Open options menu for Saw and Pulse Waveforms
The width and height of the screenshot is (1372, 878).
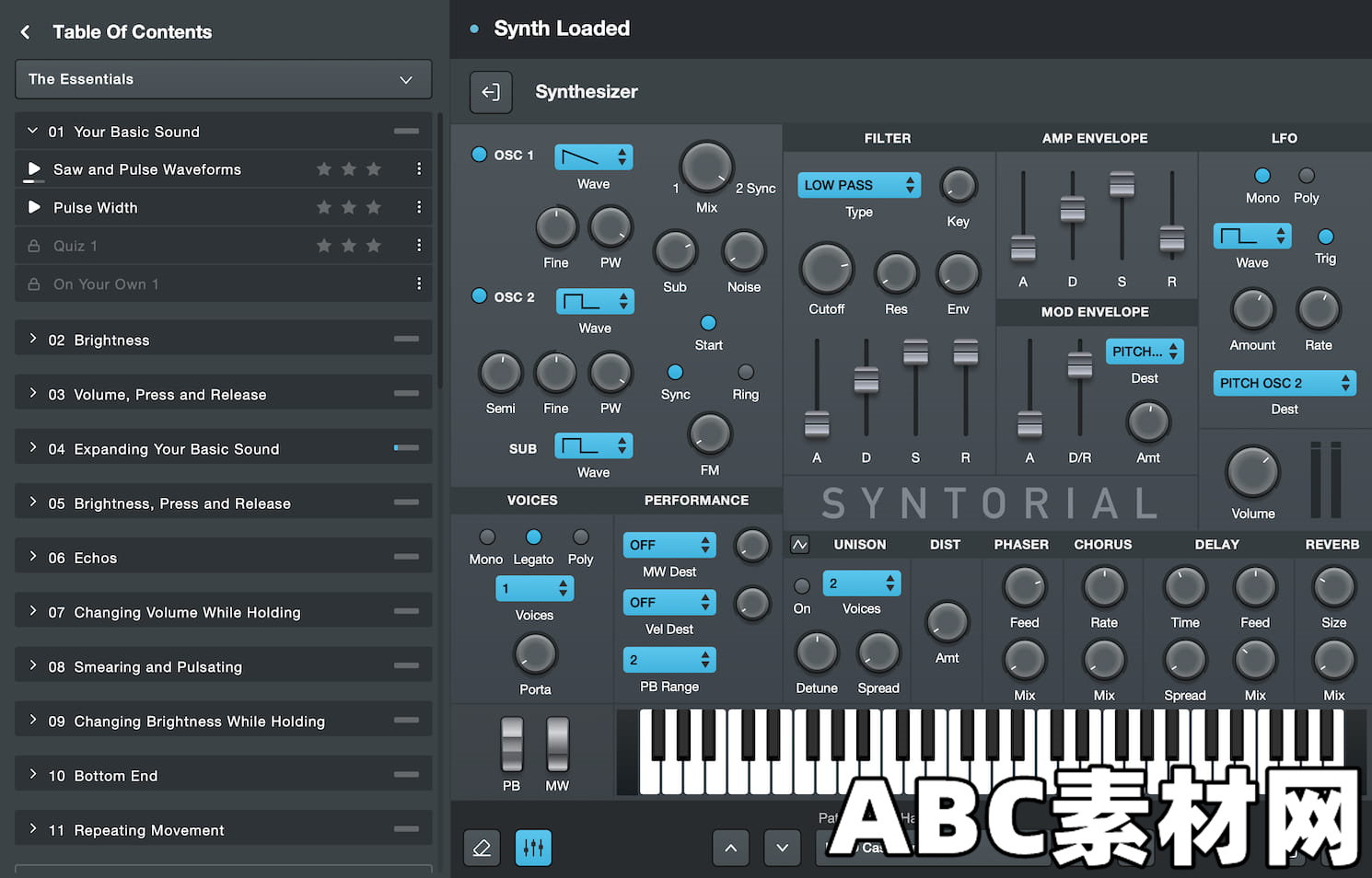(419, 169)
